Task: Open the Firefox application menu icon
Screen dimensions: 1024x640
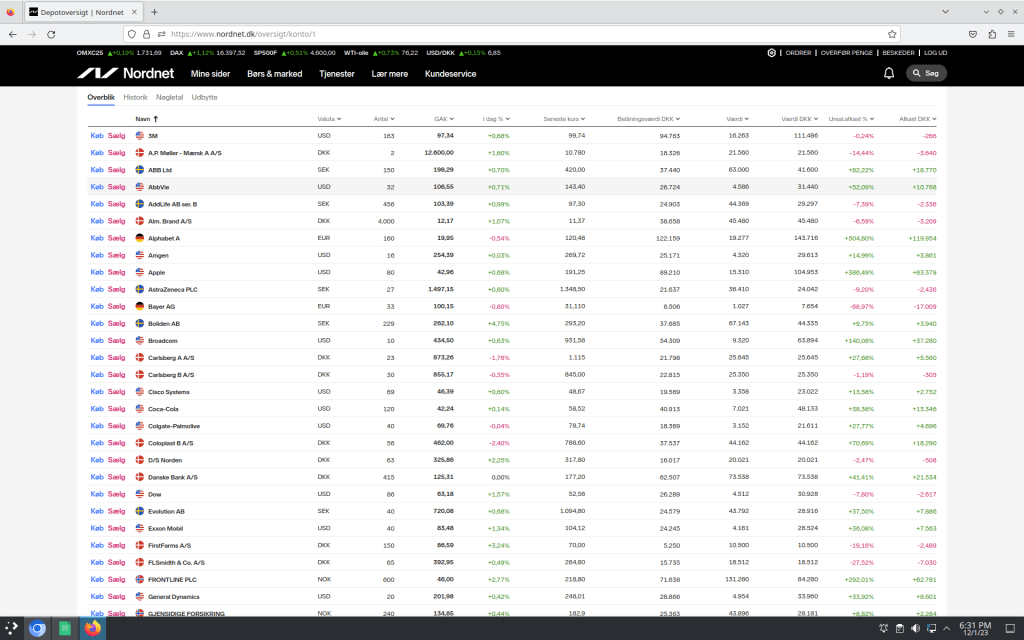Action: [1012, 33]
